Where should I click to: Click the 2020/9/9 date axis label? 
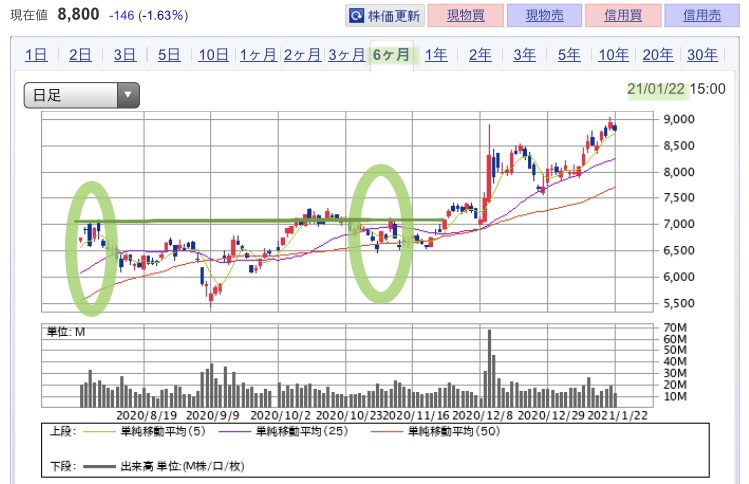pos(213,416)
